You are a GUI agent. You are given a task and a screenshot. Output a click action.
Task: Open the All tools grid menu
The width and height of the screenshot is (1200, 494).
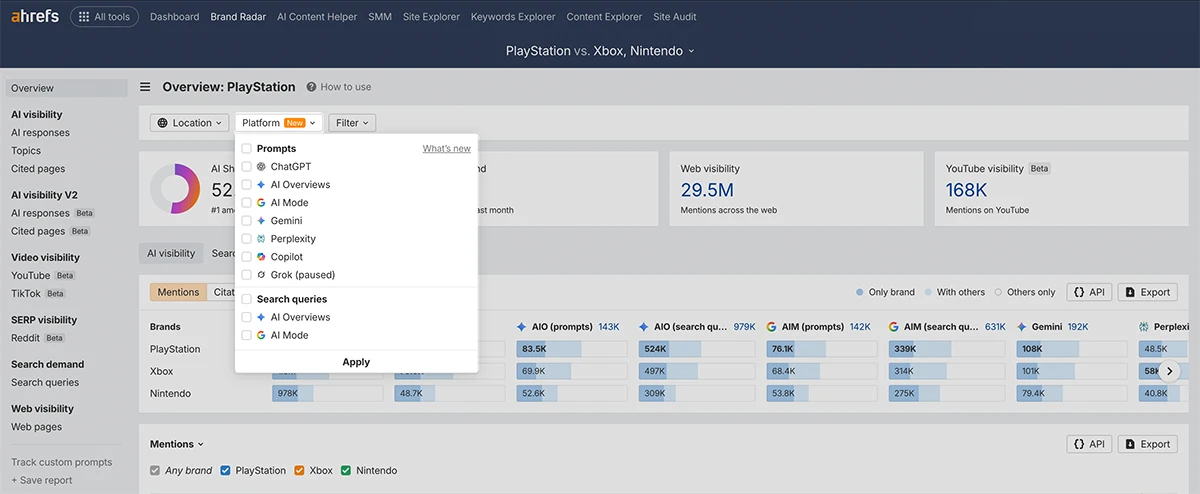104,17
